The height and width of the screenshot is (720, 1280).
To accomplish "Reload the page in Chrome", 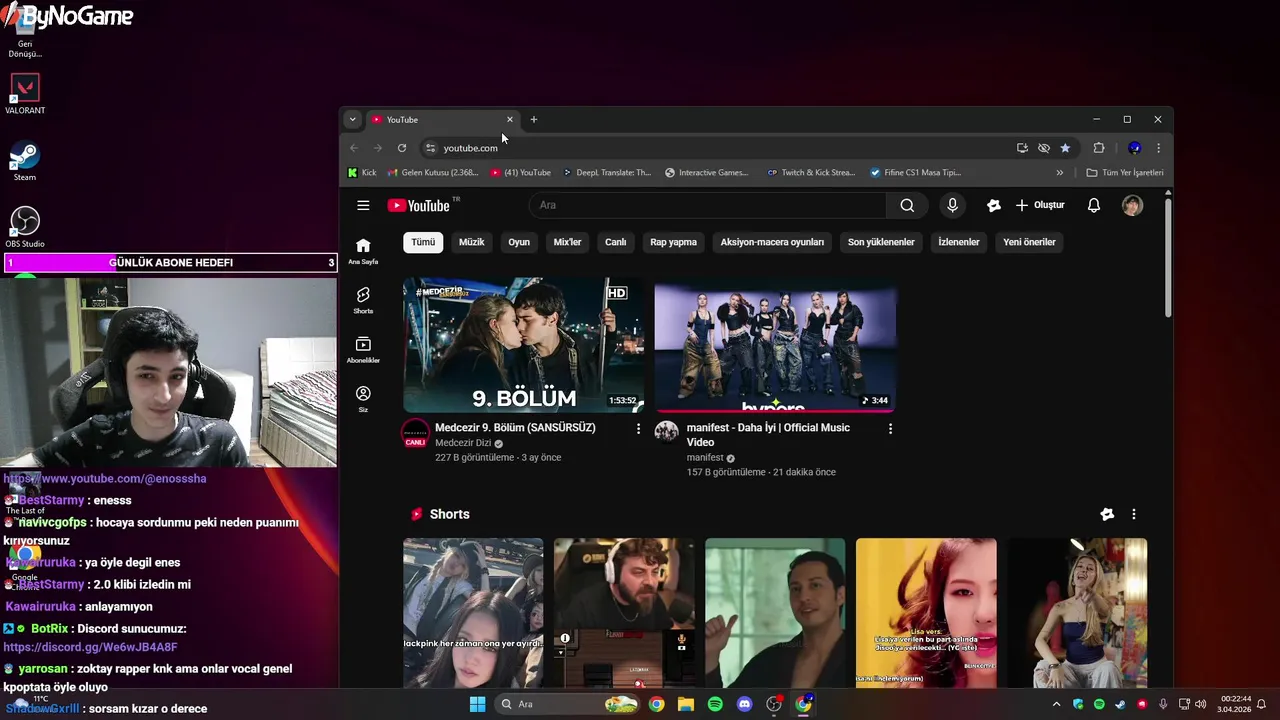I will point(402,148).
